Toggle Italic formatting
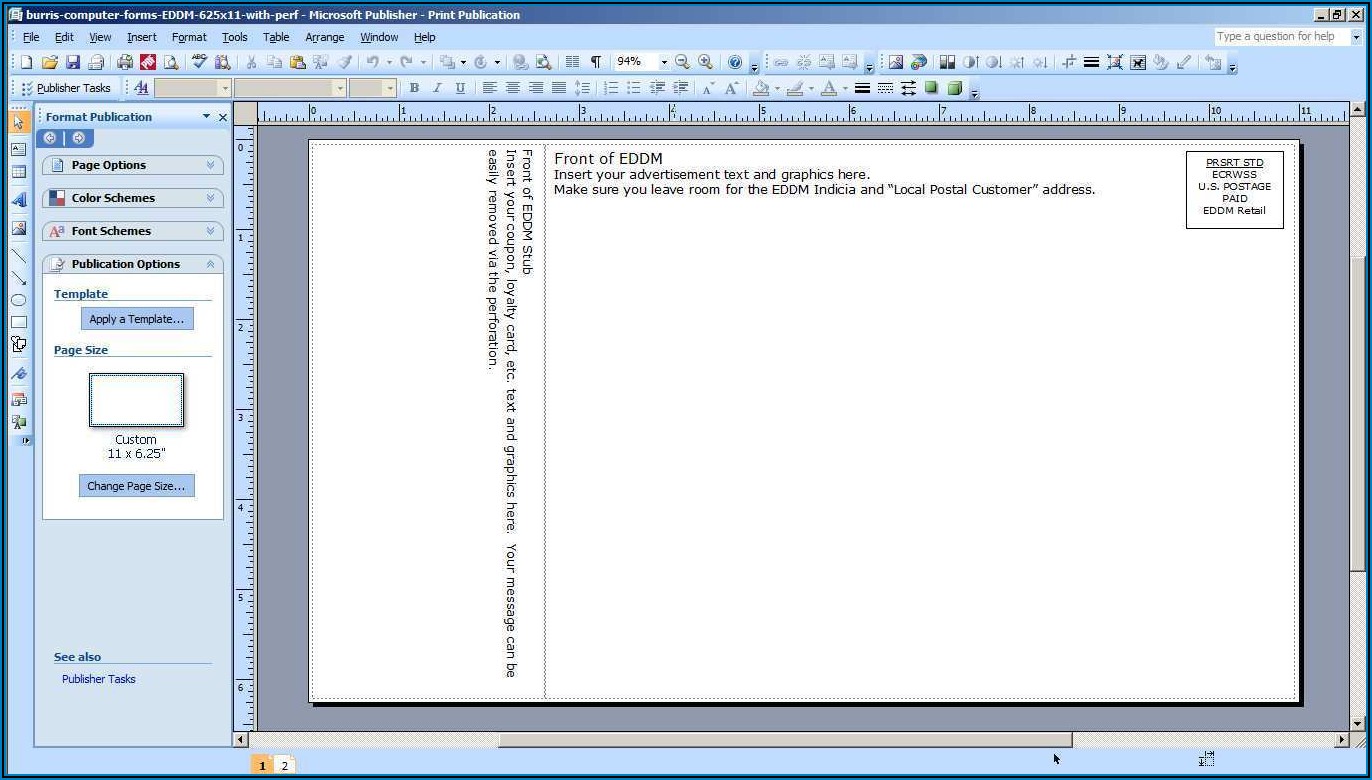The image size is (1372, 780). [437, 88]
